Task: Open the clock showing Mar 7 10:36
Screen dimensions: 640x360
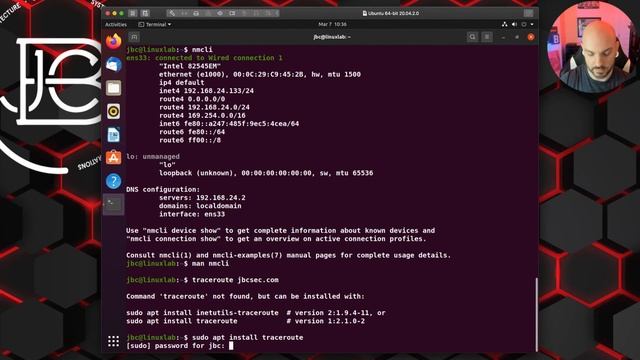Action: tap(332, 24)
